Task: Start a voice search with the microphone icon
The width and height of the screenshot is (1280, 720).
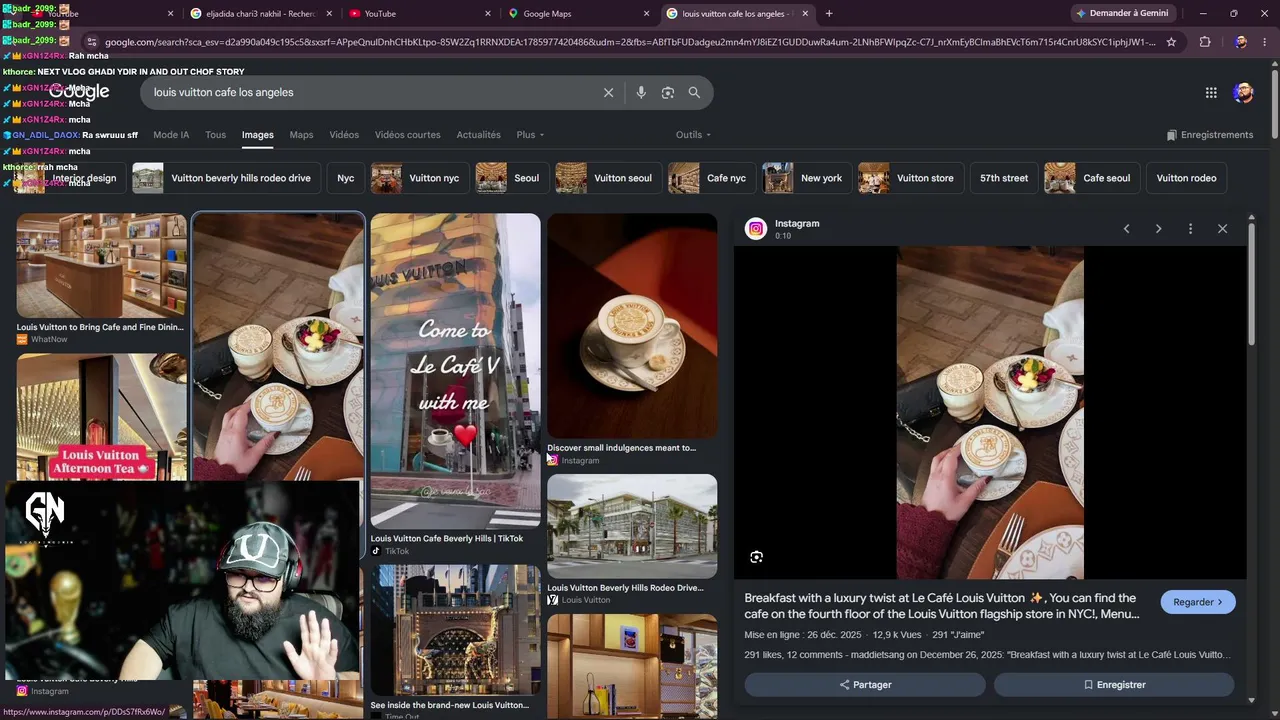Action: tap(641, 92)
